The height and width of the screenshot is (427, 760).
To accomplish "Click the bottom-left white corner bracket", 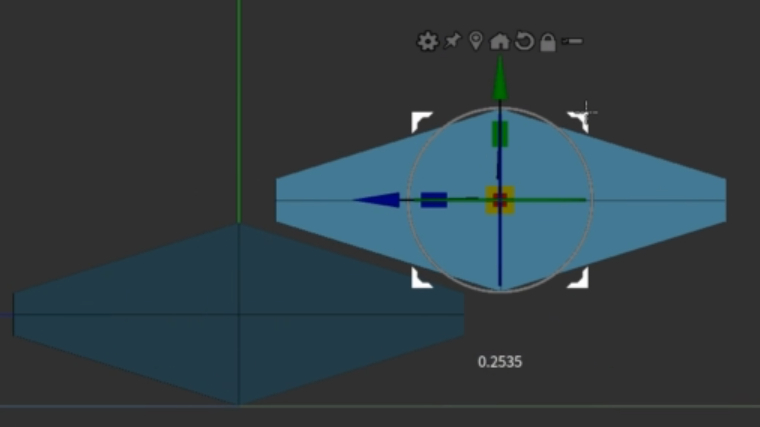I will (420, 279).
